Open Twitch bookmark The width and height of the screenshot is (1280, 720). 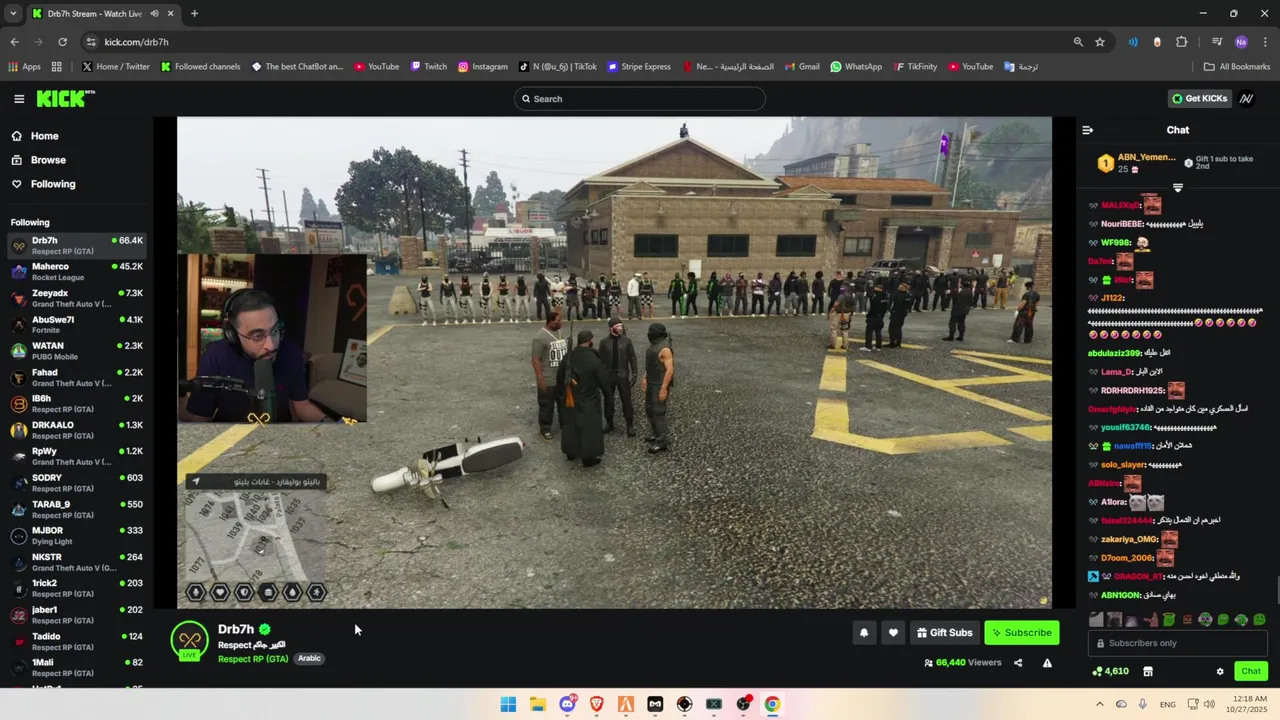coord(428,67)
